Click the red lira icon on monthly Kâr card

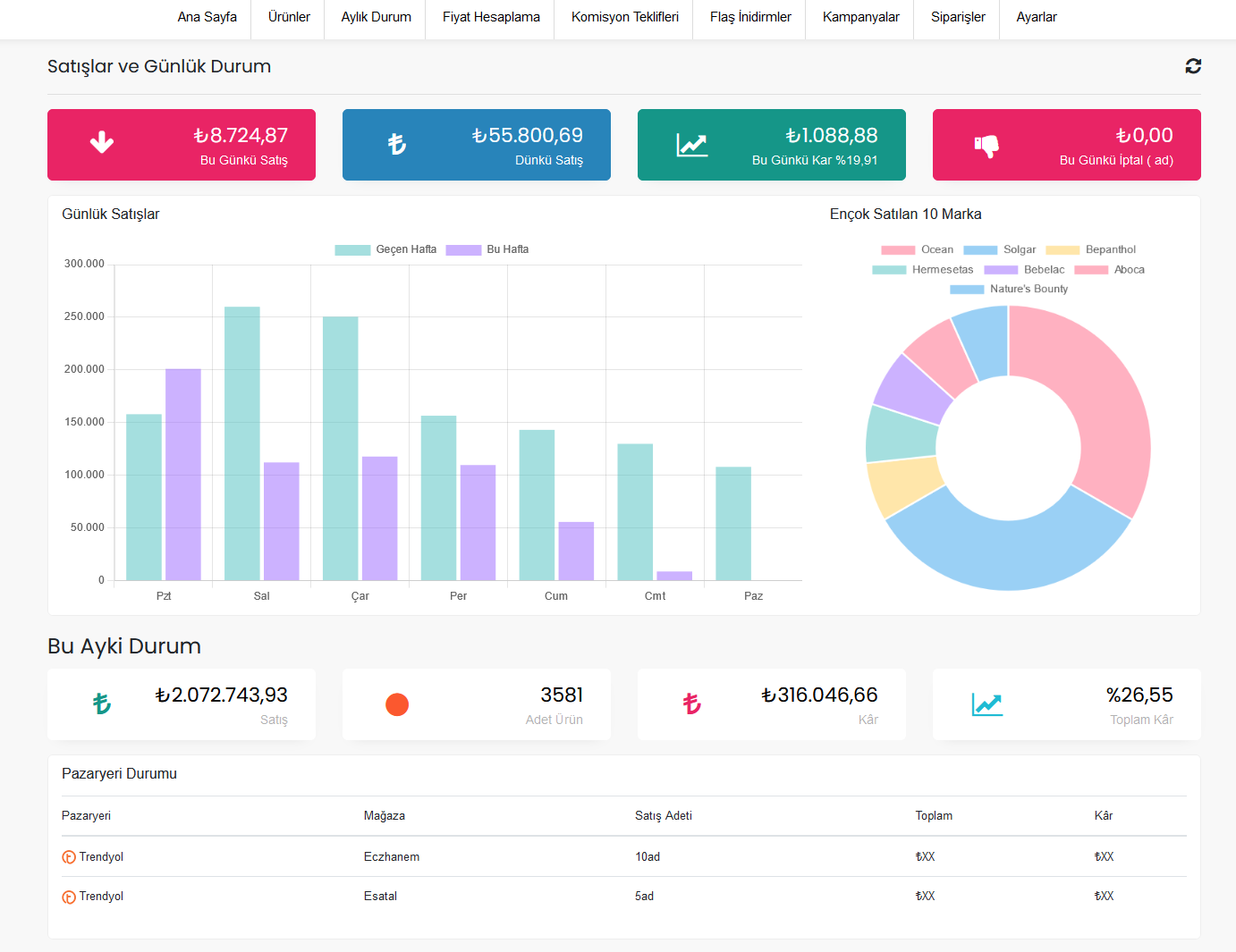pos(691,704)
